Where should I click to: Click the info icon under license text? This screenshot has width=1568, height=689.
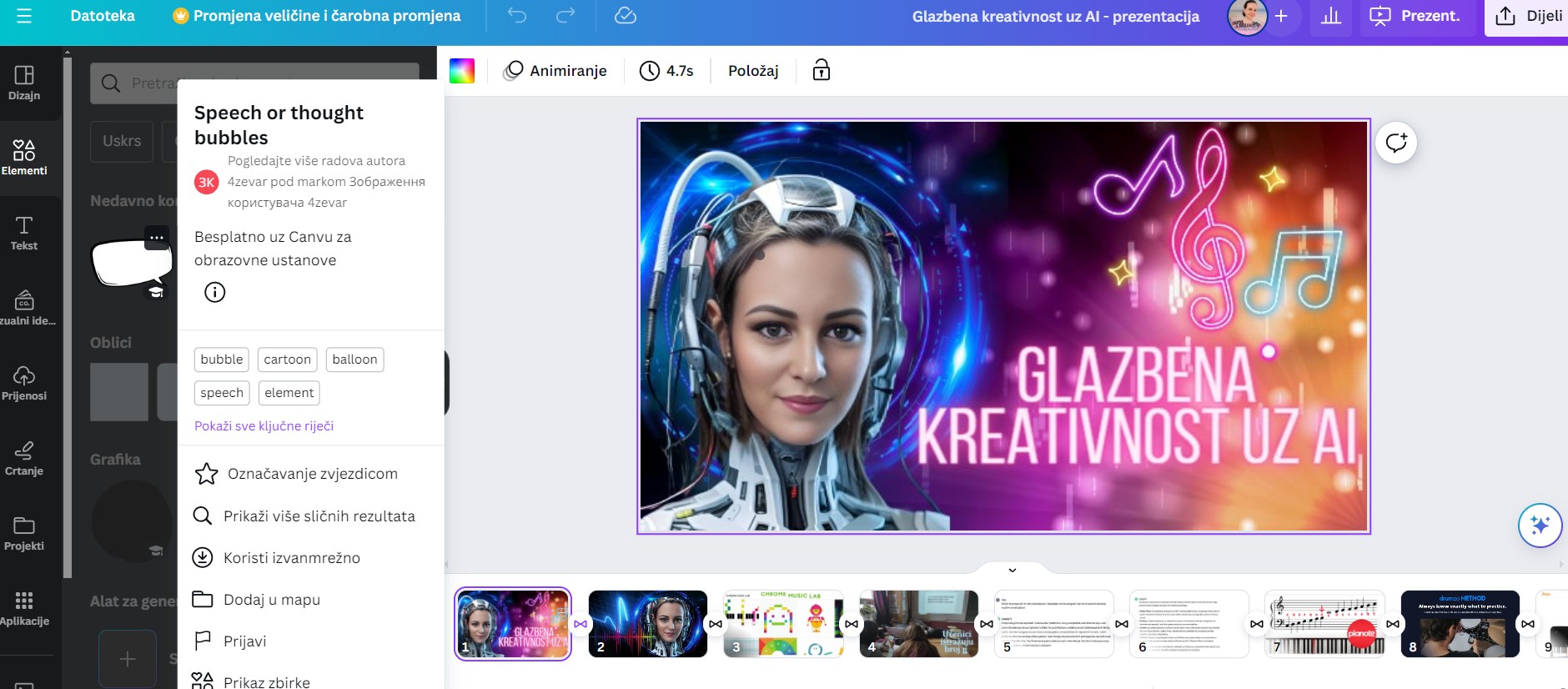[214, 292]
